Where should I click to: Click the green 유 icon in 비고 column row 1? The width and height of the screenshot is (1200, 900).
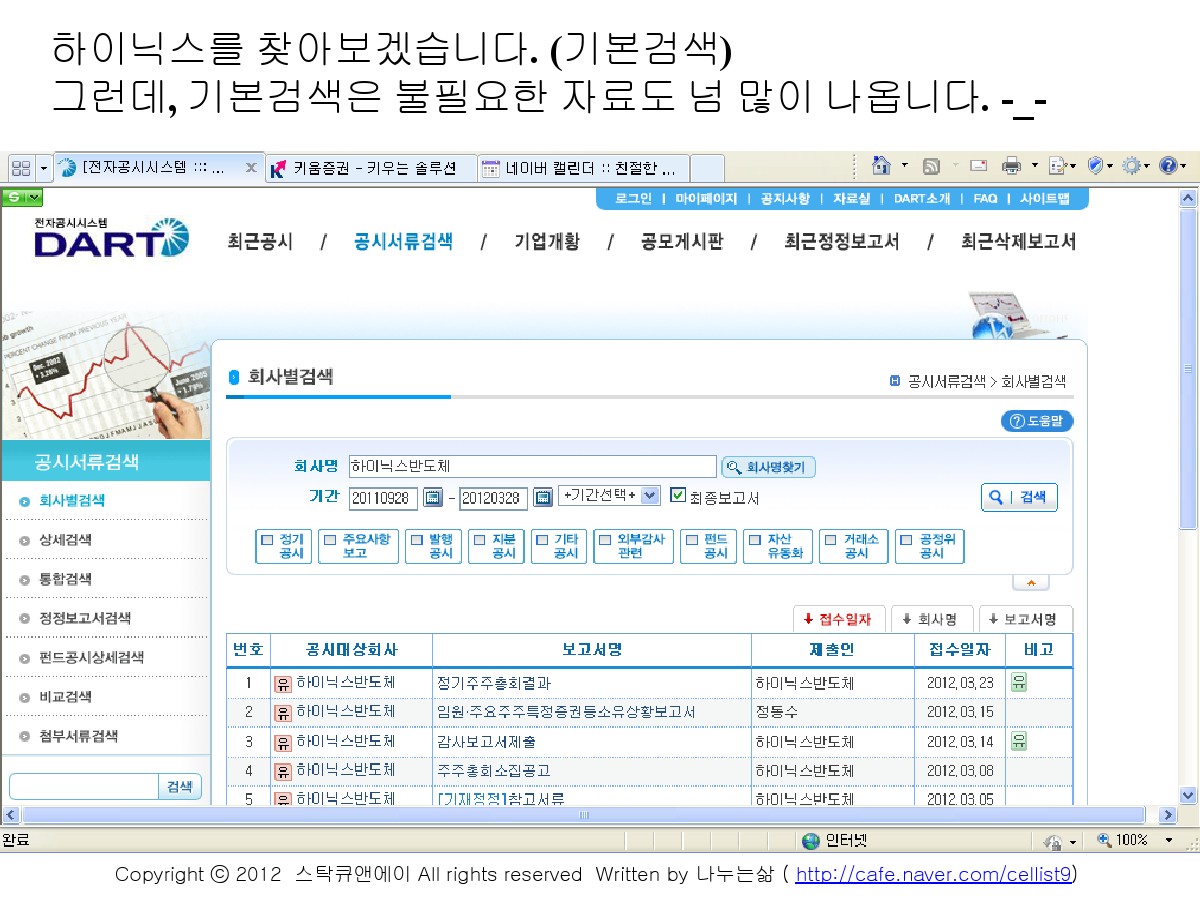[1019, 683]
